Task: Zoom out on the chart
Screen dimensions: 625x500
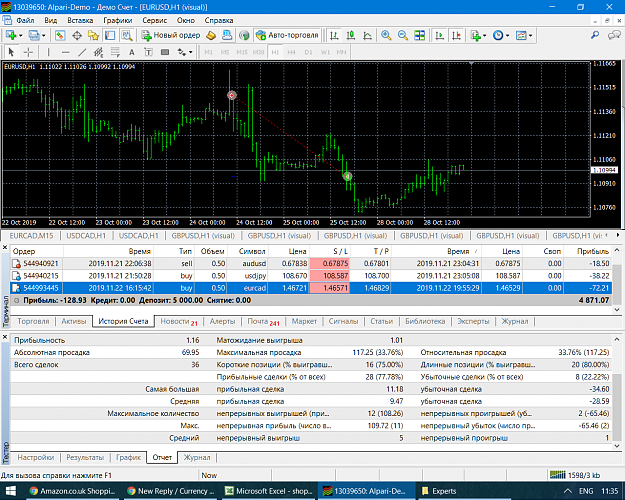Action: (403, 35)
